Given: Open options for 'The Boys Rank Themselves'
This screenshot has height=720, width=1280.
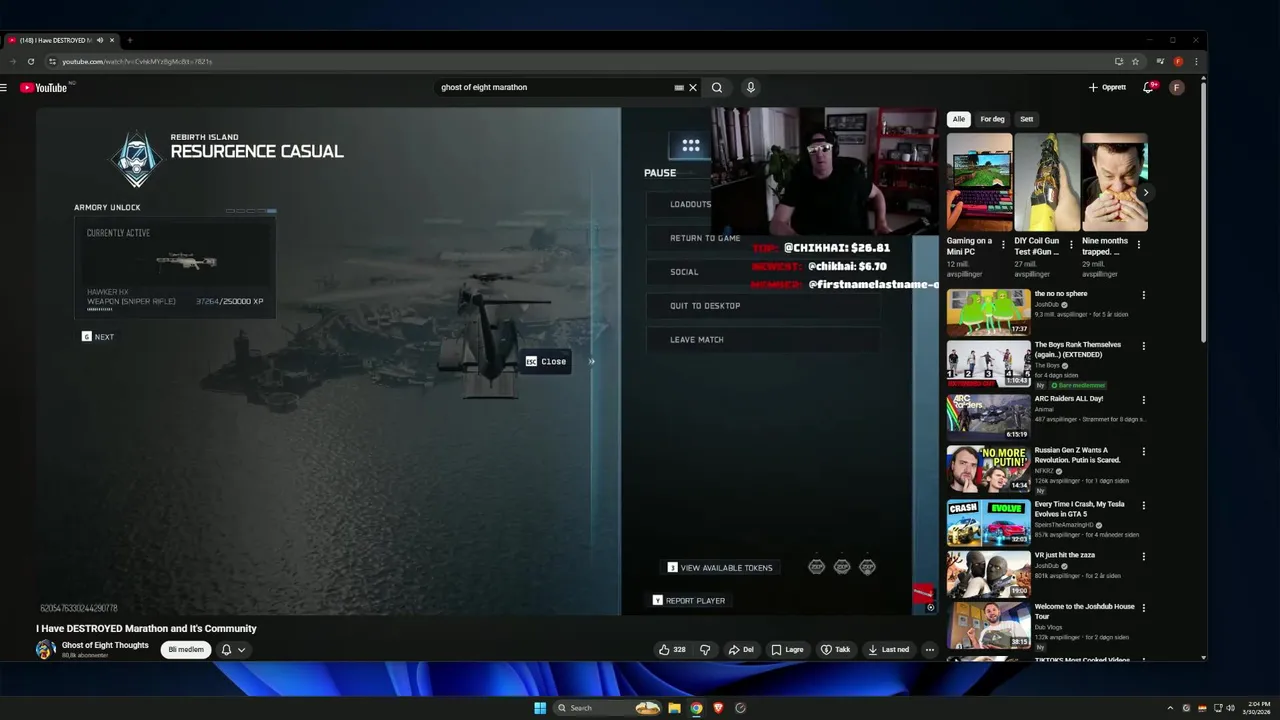Looking at the screenshot, I should [x=1144, y=346].
